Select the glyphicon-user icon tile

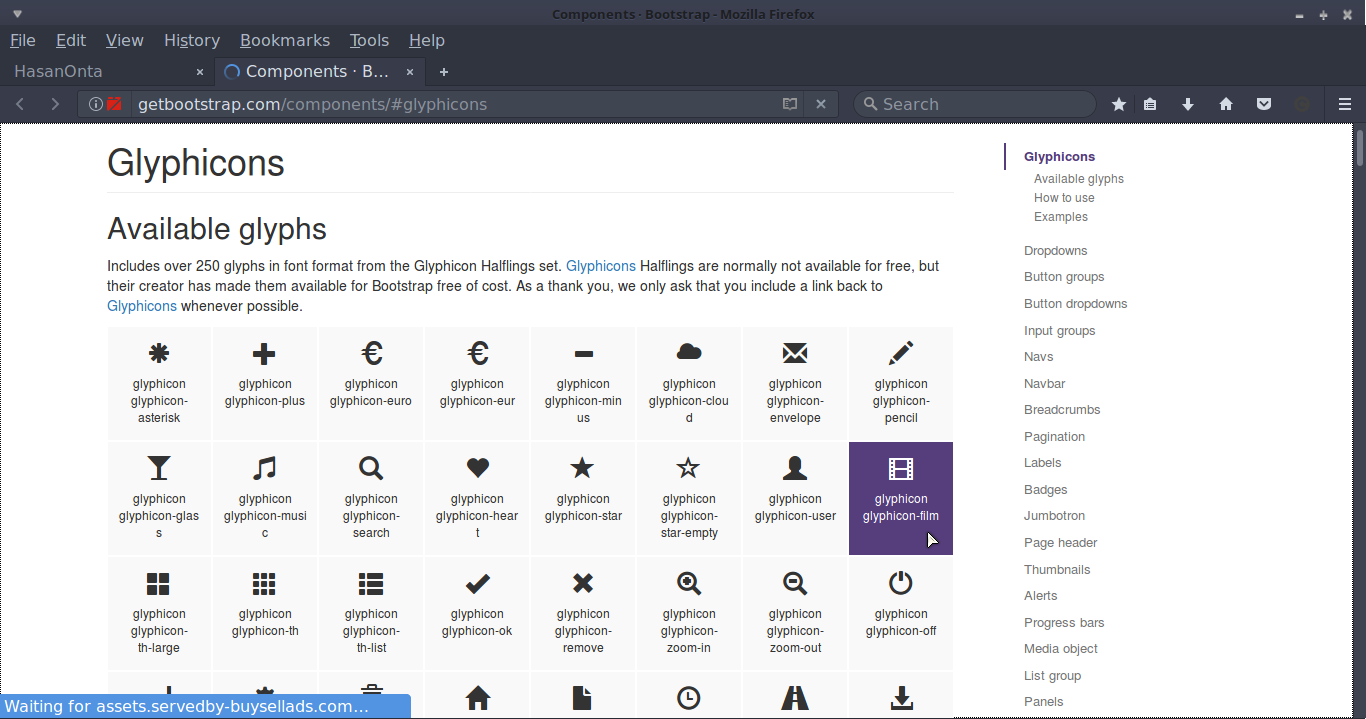(795, 498)
